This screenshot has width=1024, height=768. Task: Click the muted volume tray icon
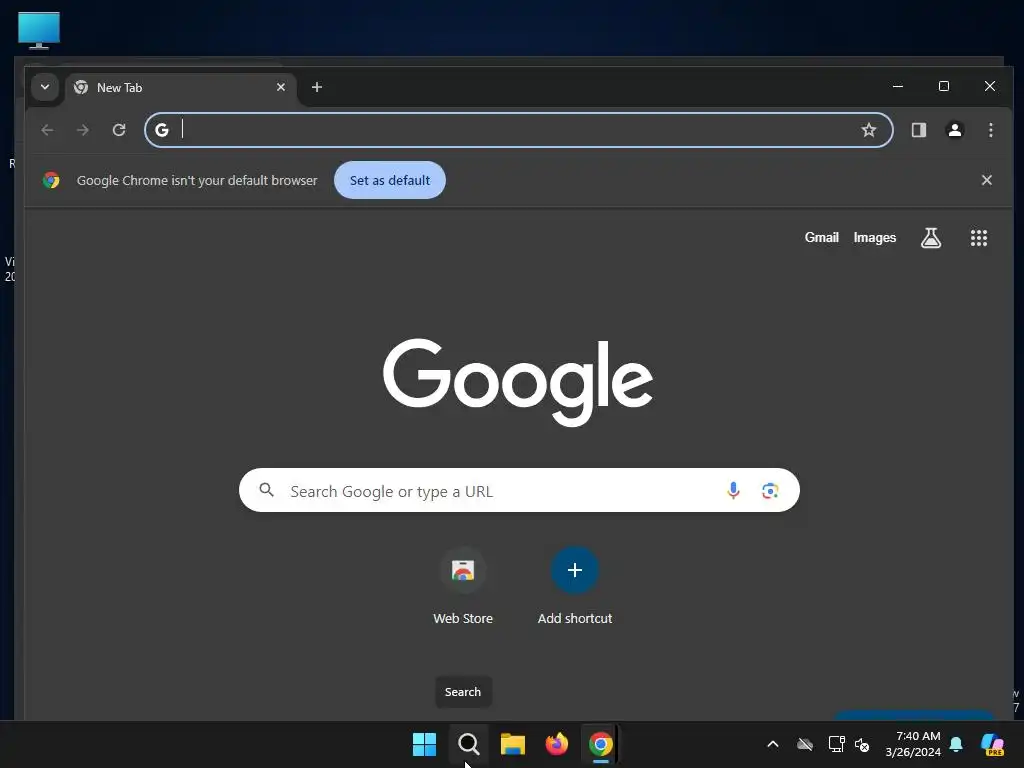pyautogui.click(x=862, y=744)
